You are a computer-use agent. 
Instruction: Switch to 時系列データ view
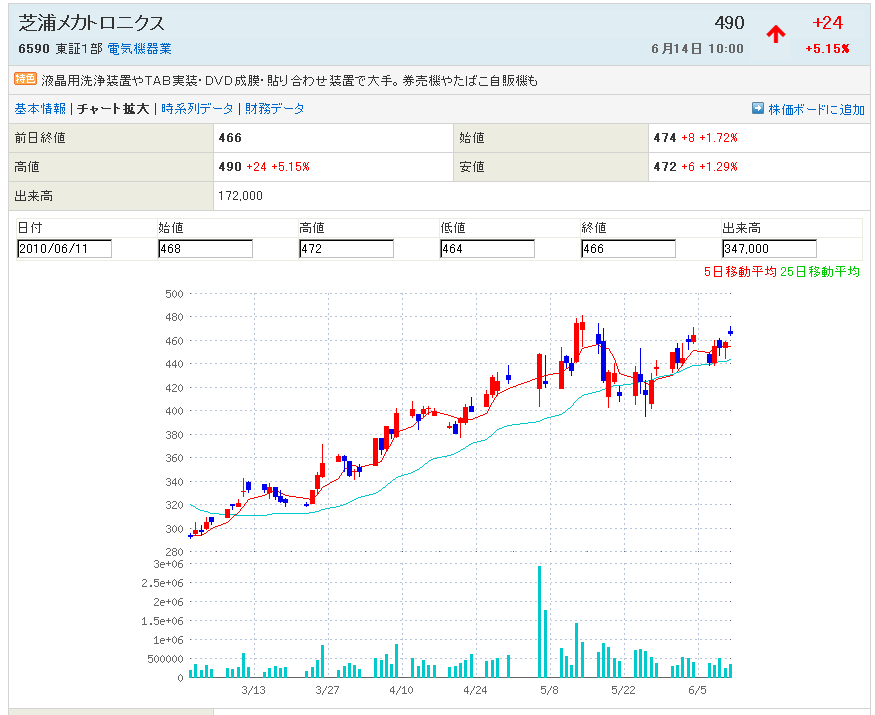197,109
